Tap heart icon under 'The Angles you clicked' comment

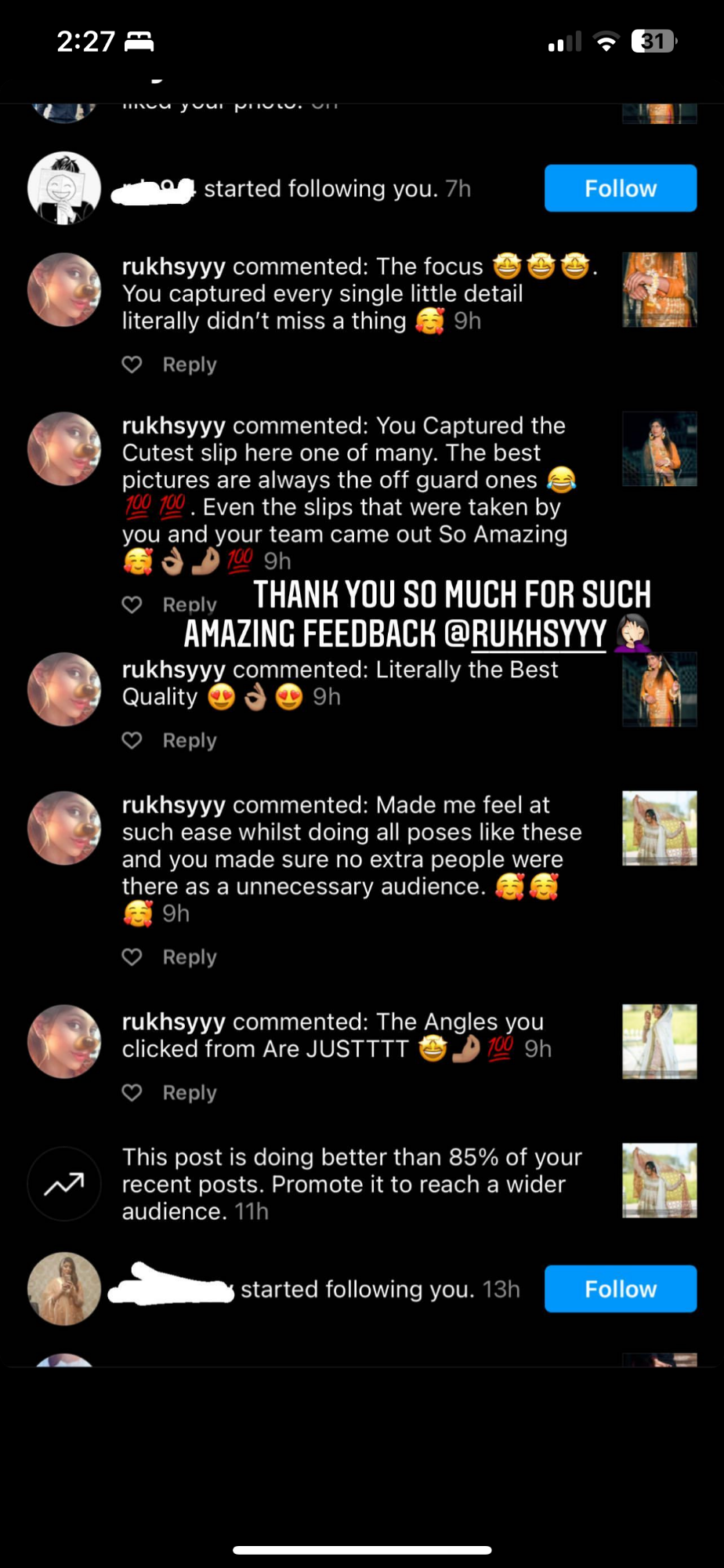point(132,1092)
